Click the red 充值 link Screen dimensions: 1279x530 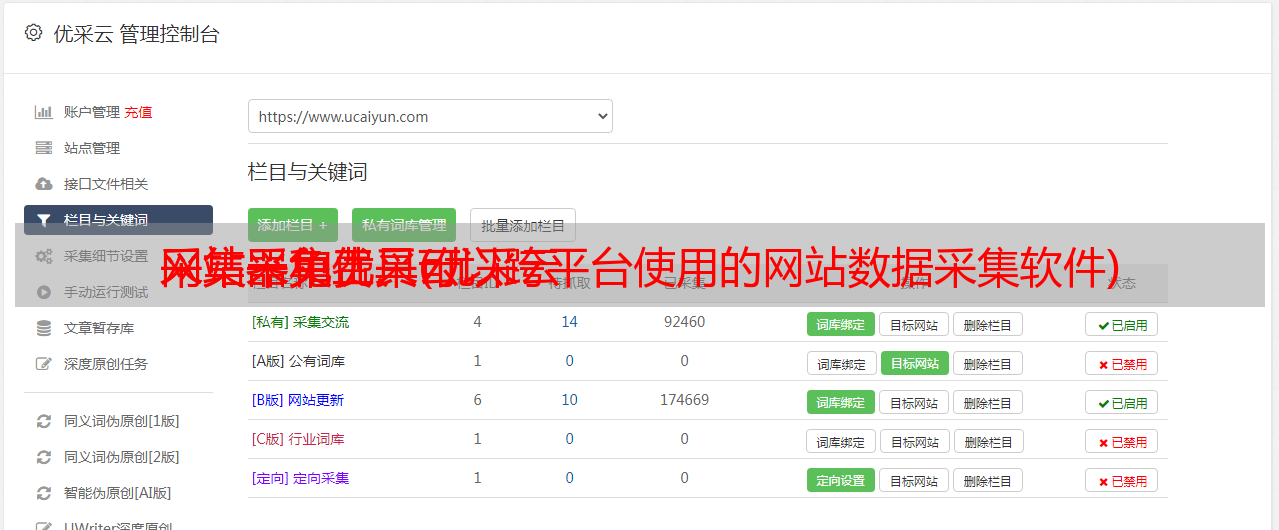click(x=139, y=112)
